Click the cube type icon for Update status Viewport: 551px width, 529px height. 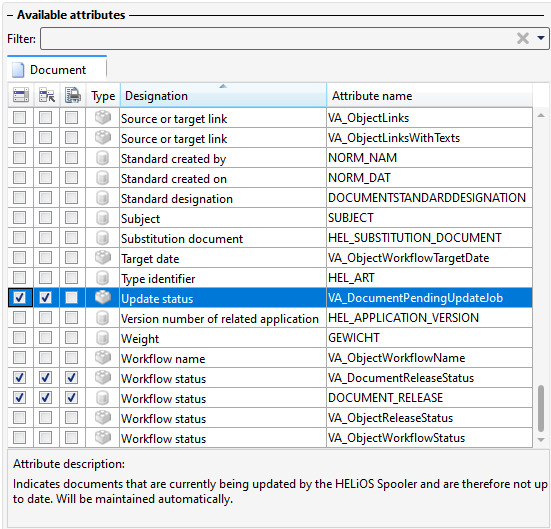(x=103, y=298)
